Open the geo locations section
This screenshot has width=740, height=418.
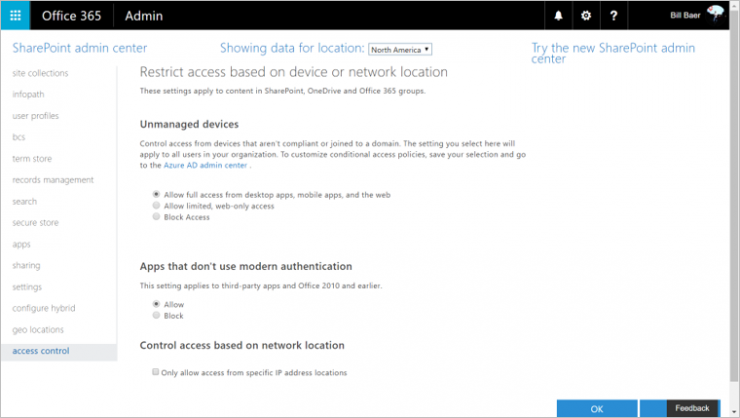pyautogui.click(x=38, y=329)
